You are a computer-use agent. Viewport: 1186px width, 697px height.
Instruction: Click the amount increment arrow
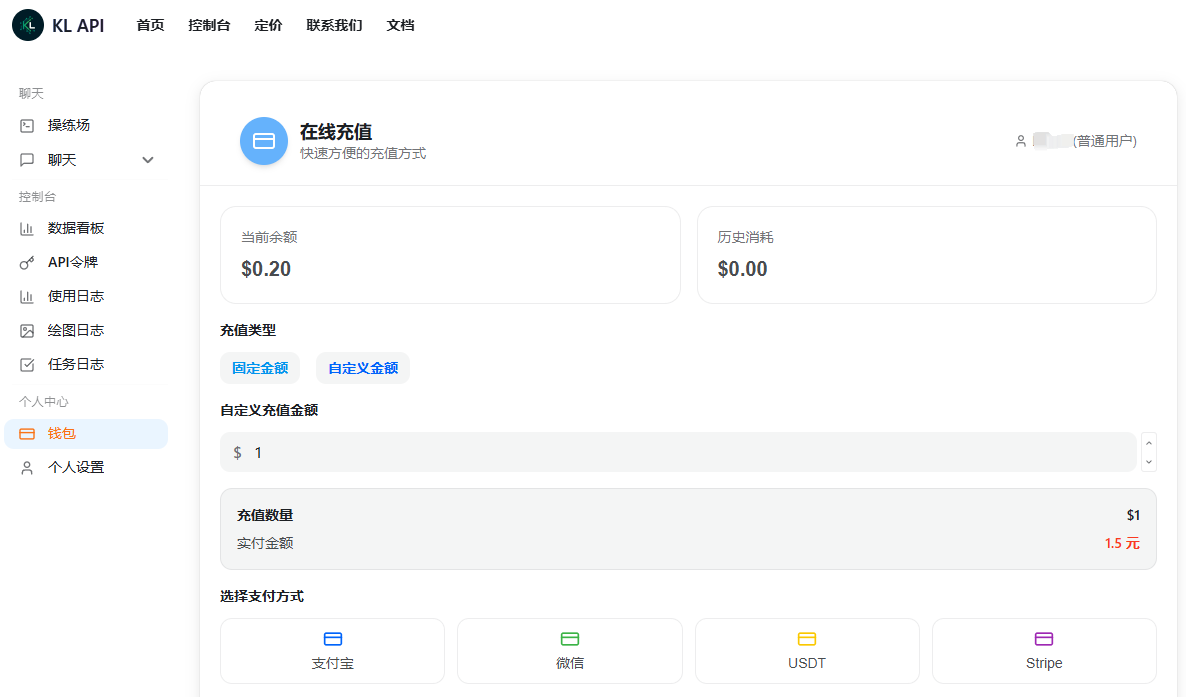pos(1148,445)
